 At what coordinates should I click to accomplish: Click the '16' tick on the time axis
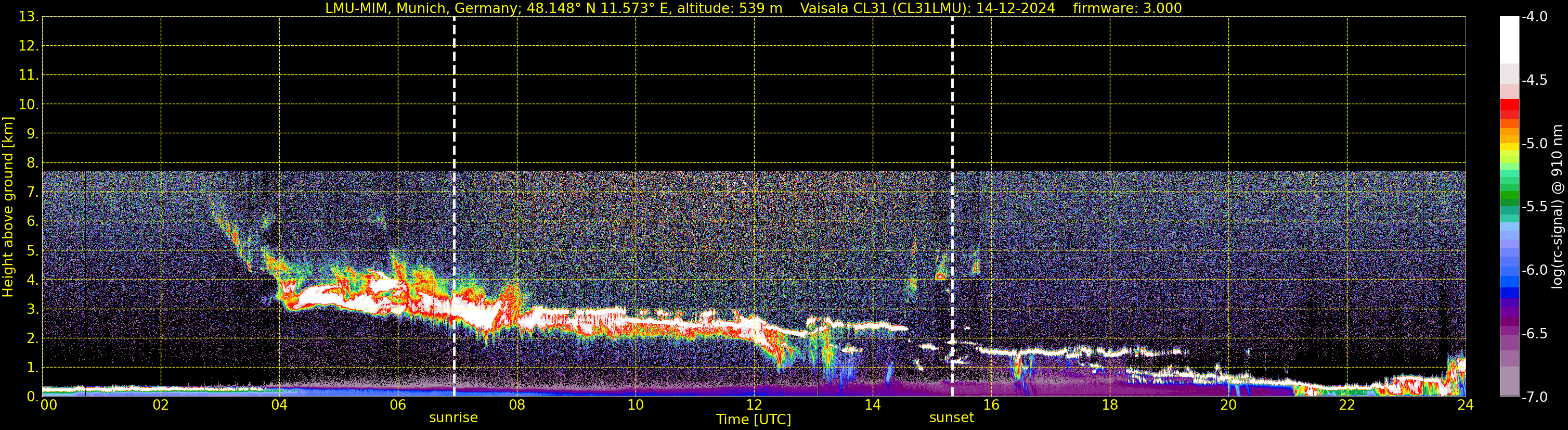(x=992, y=405)
